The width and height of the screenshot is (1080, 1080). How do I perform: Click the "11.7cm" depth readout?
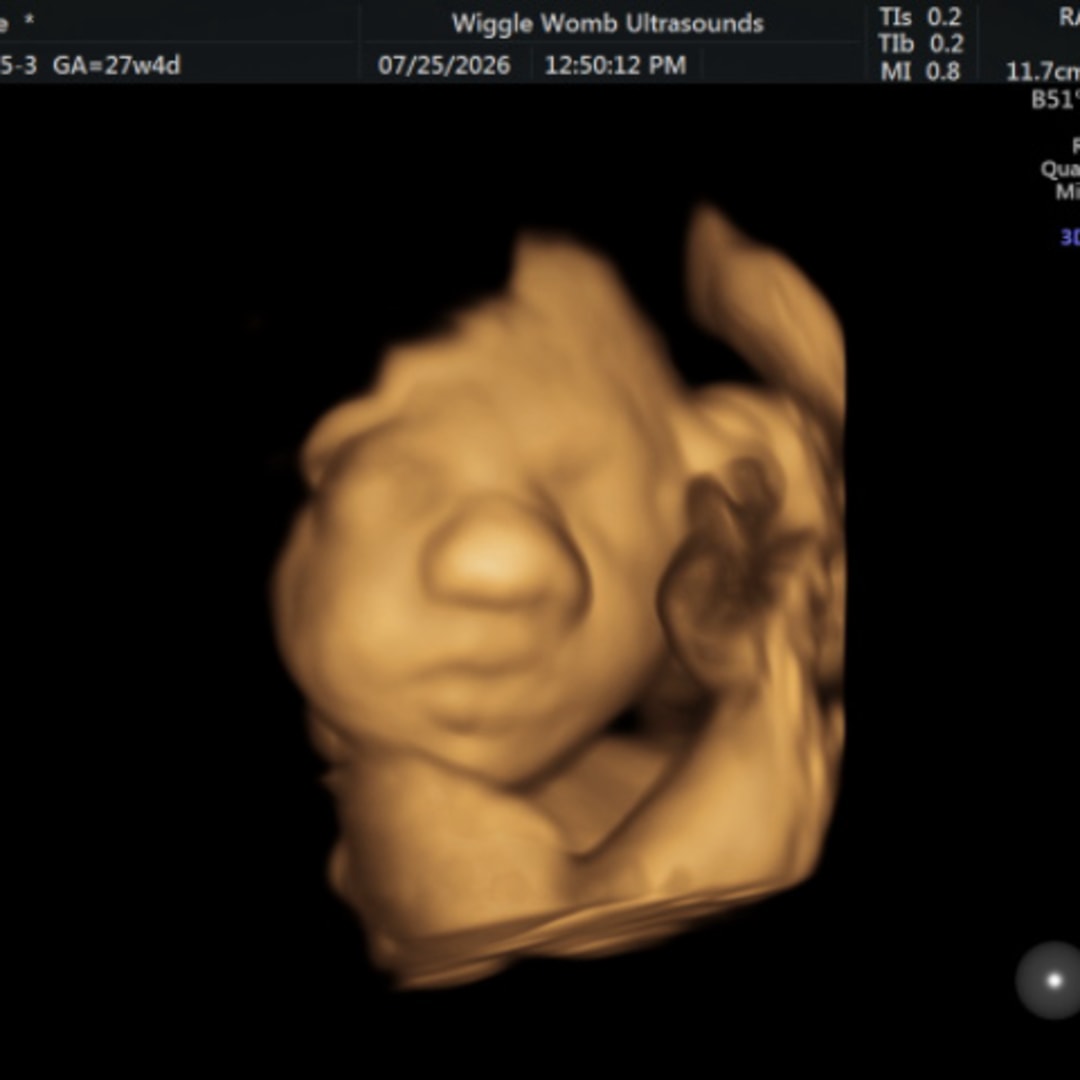1043,71
